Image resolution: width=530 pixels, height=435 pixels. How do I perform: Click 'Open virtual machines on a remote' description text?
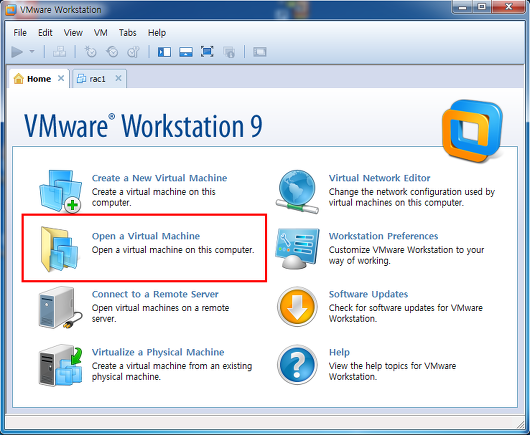(161, 308)
